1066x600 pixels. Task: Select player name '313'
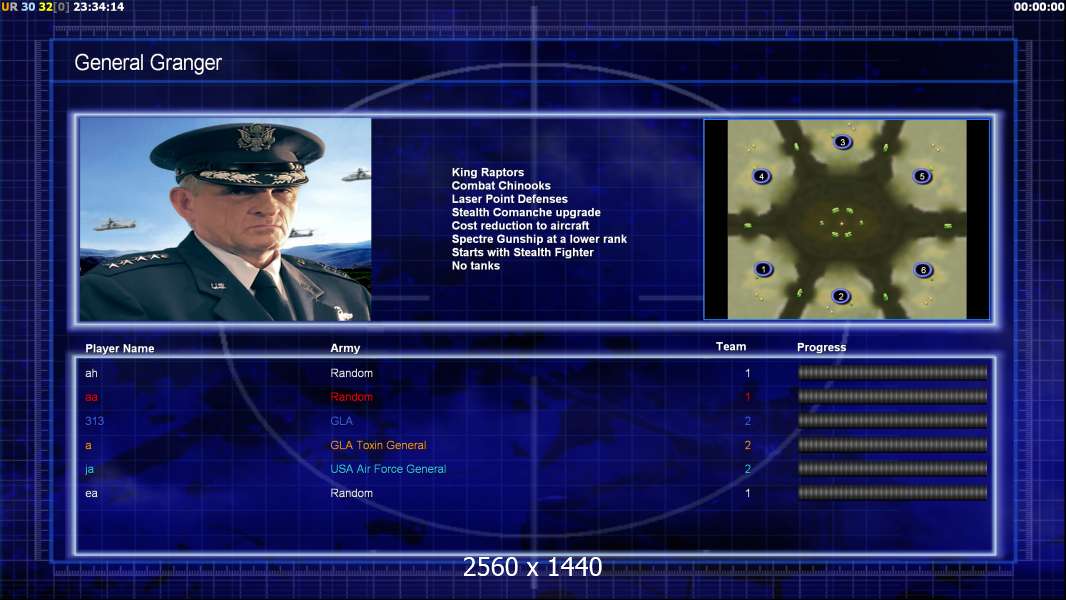(x=94, y=421)
